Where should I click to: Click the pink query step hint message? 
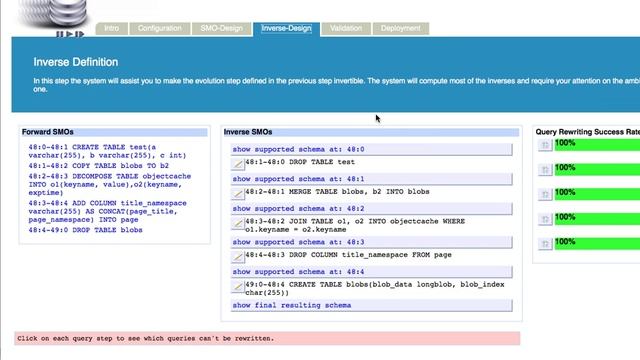tap(267, 338)
